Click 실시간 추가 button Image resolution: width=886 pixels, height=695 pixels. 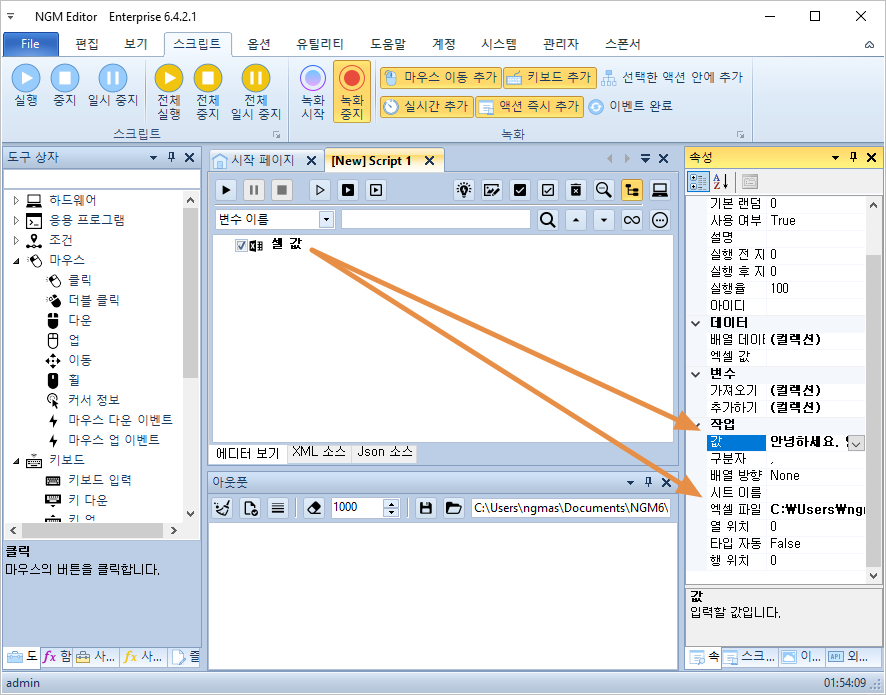[x=426, y=106]
